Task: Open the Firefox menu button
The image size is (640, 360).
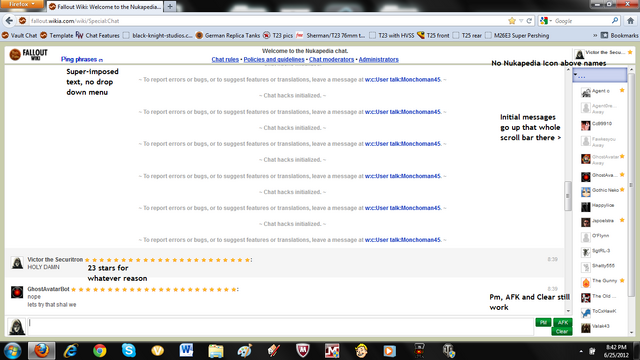Action: 22,4
